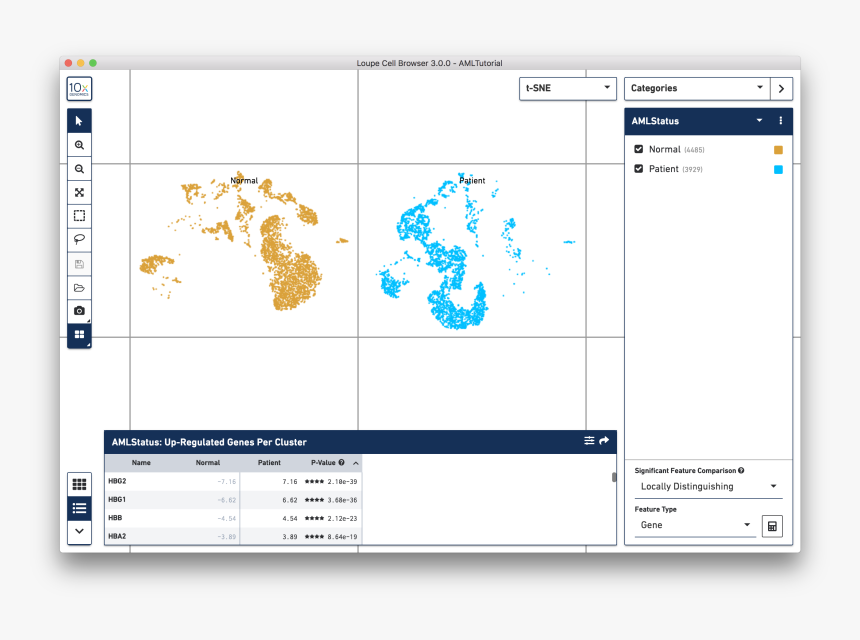The width and height of the screenshot is (860, 640).
Task: Open the Categories mode dropdown
Action: click(x=696, y=88)
